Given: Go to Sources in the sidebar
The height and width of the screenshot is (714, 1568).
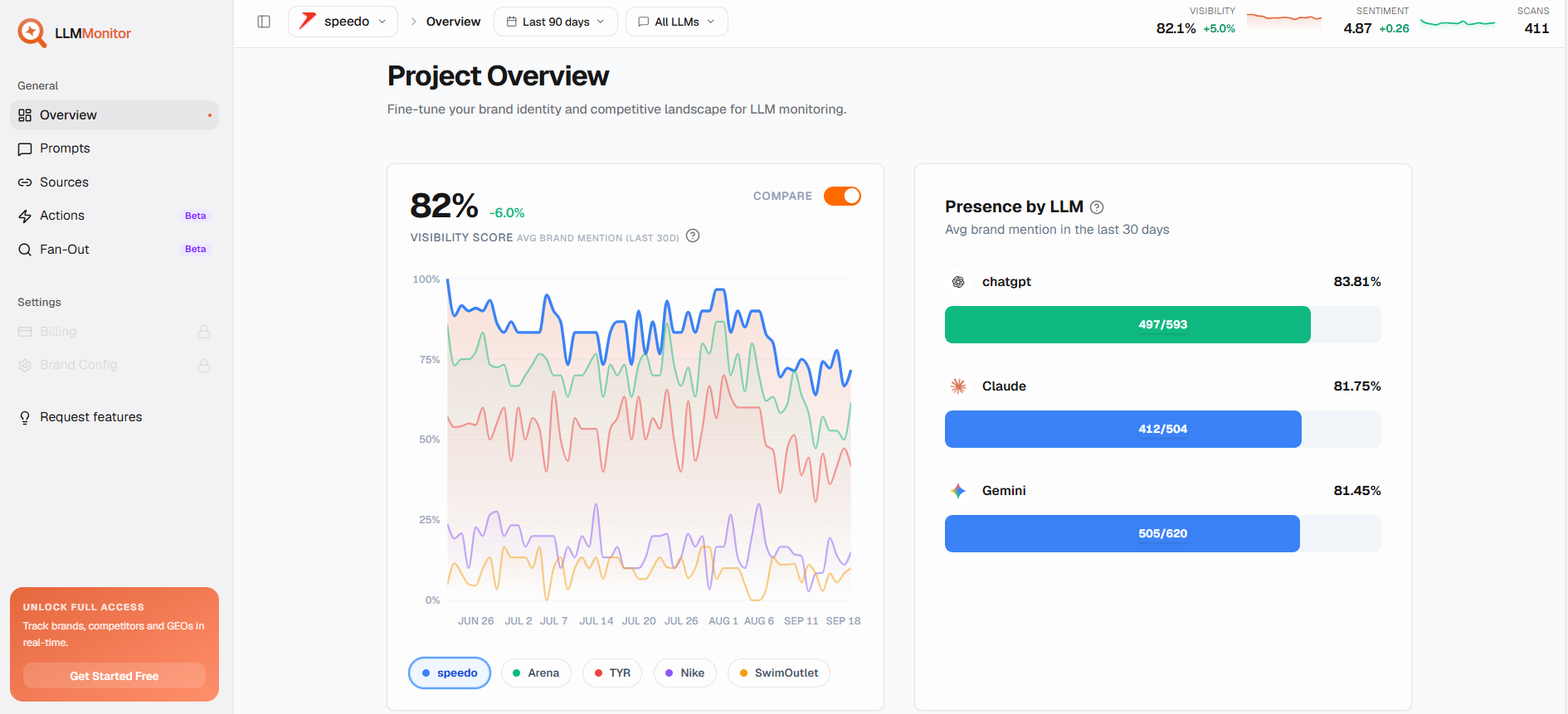Looking at the screenshot, I should point(114,182).
